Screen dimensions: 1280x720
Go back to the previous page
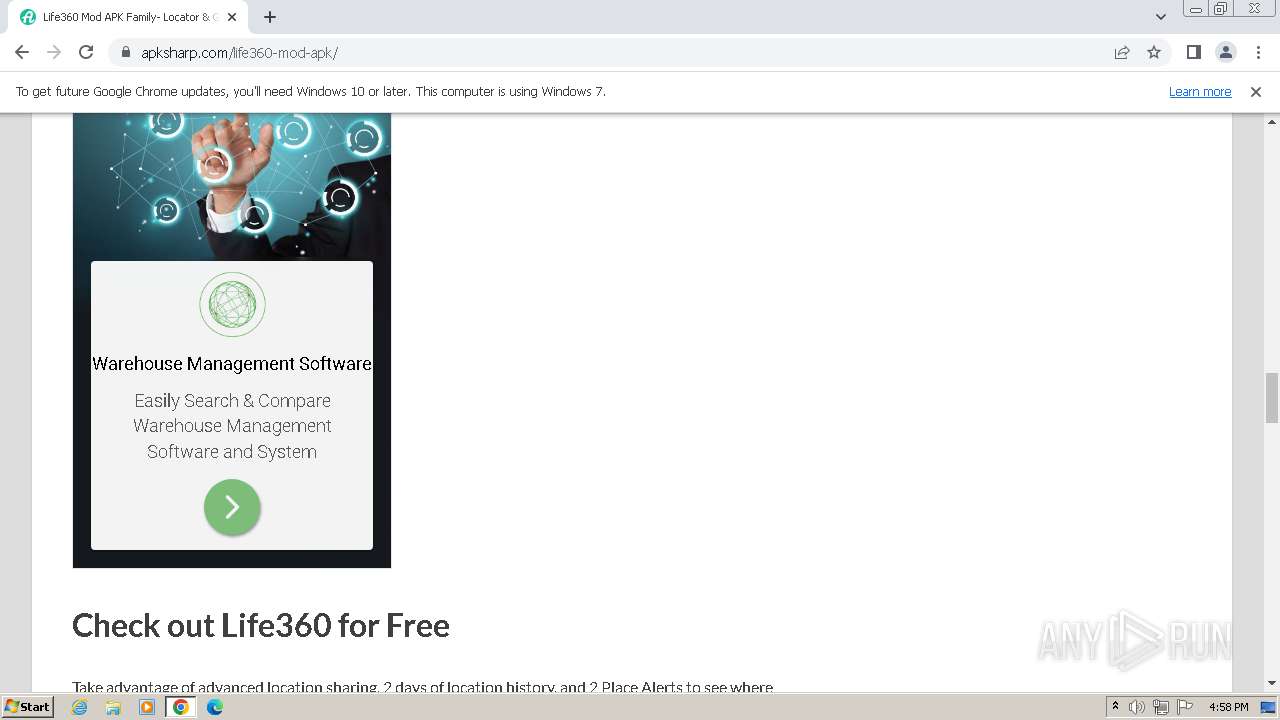click(x=22, y=52)
